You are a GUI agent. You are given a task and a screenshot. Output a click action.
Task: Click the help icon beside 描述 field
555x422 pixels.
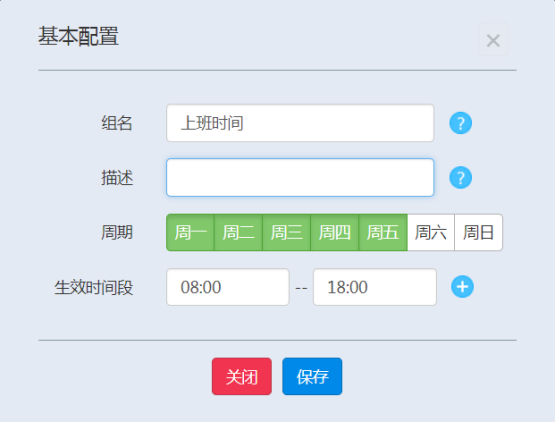(460, 177)
